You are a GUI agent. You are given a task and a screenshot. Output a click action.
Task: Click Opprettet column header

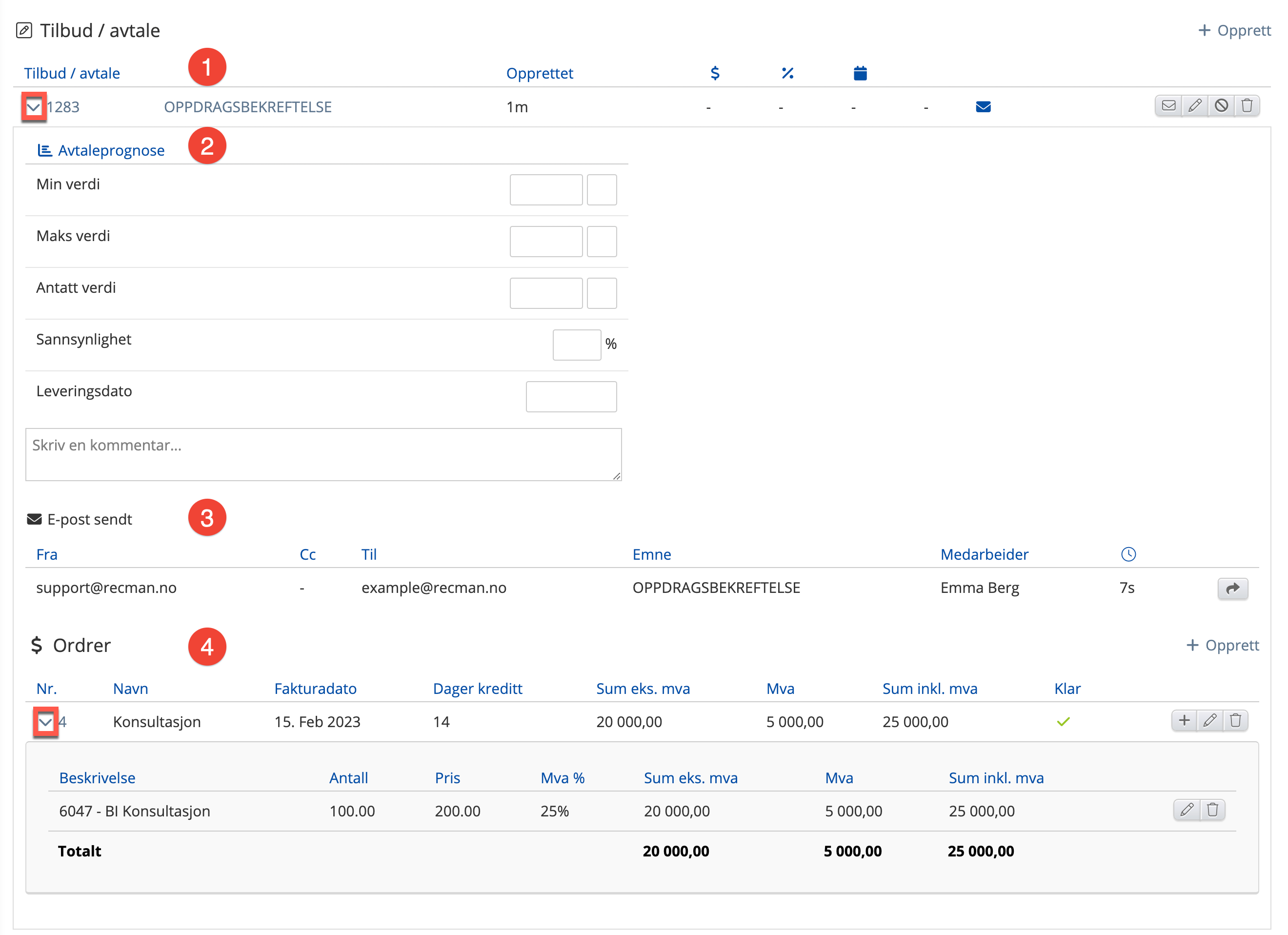coord(540,73)
